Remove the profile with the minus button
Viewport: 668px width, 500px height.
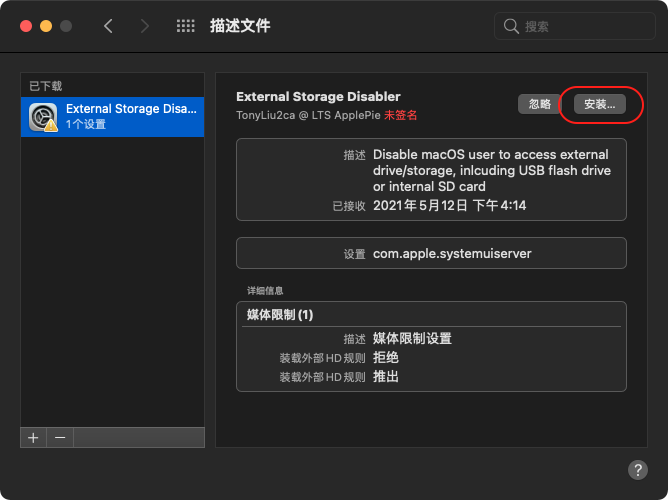pyautogui.click(x=59, y=438)
